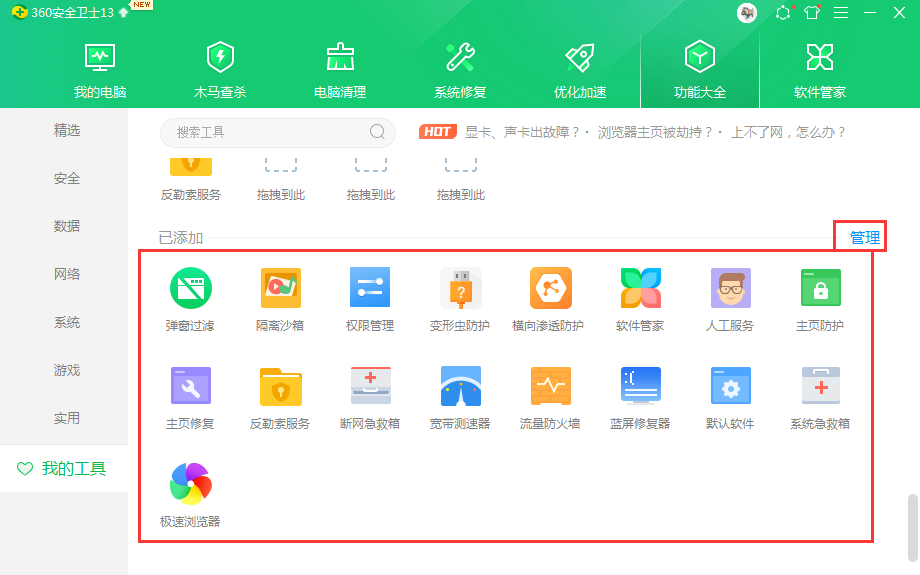Select the 网络 sidebar category

pyautogui.click(x=67, y=274)
